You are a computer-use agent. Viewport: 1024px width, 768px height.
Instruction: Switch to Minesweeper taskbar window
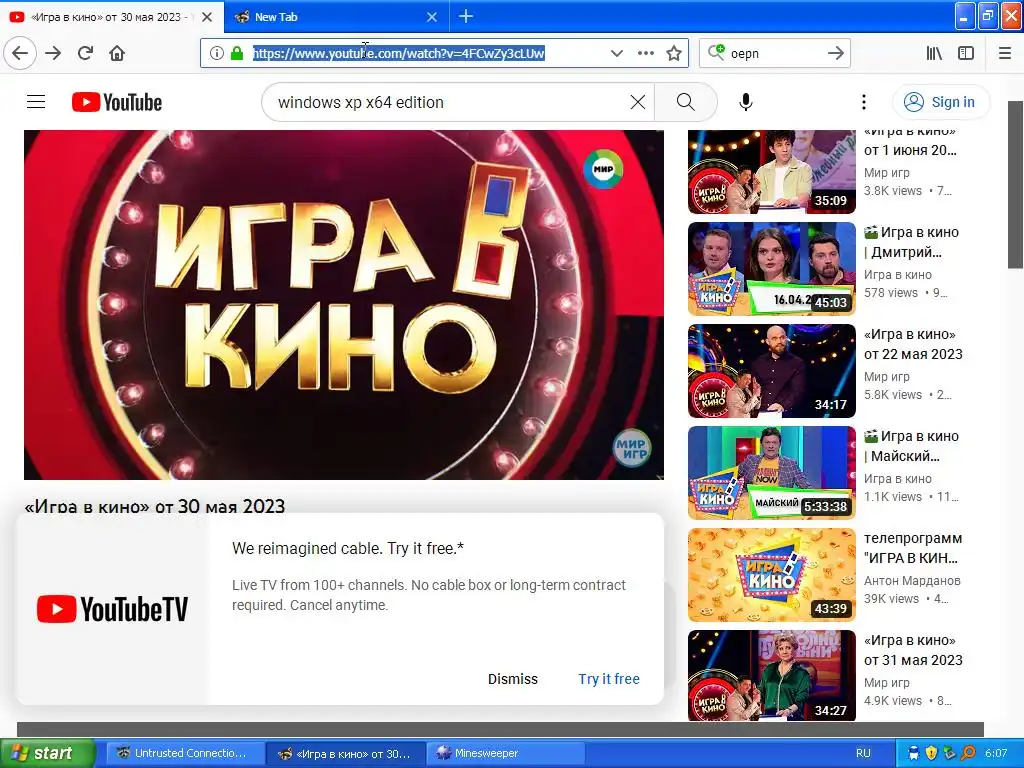[506, 753]
